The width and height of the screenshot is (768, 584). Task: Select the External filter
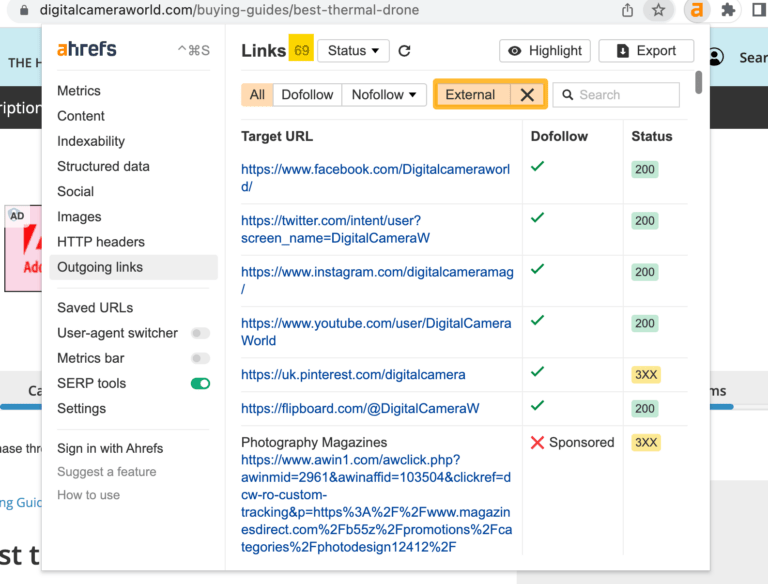click(x=472, y=95)
